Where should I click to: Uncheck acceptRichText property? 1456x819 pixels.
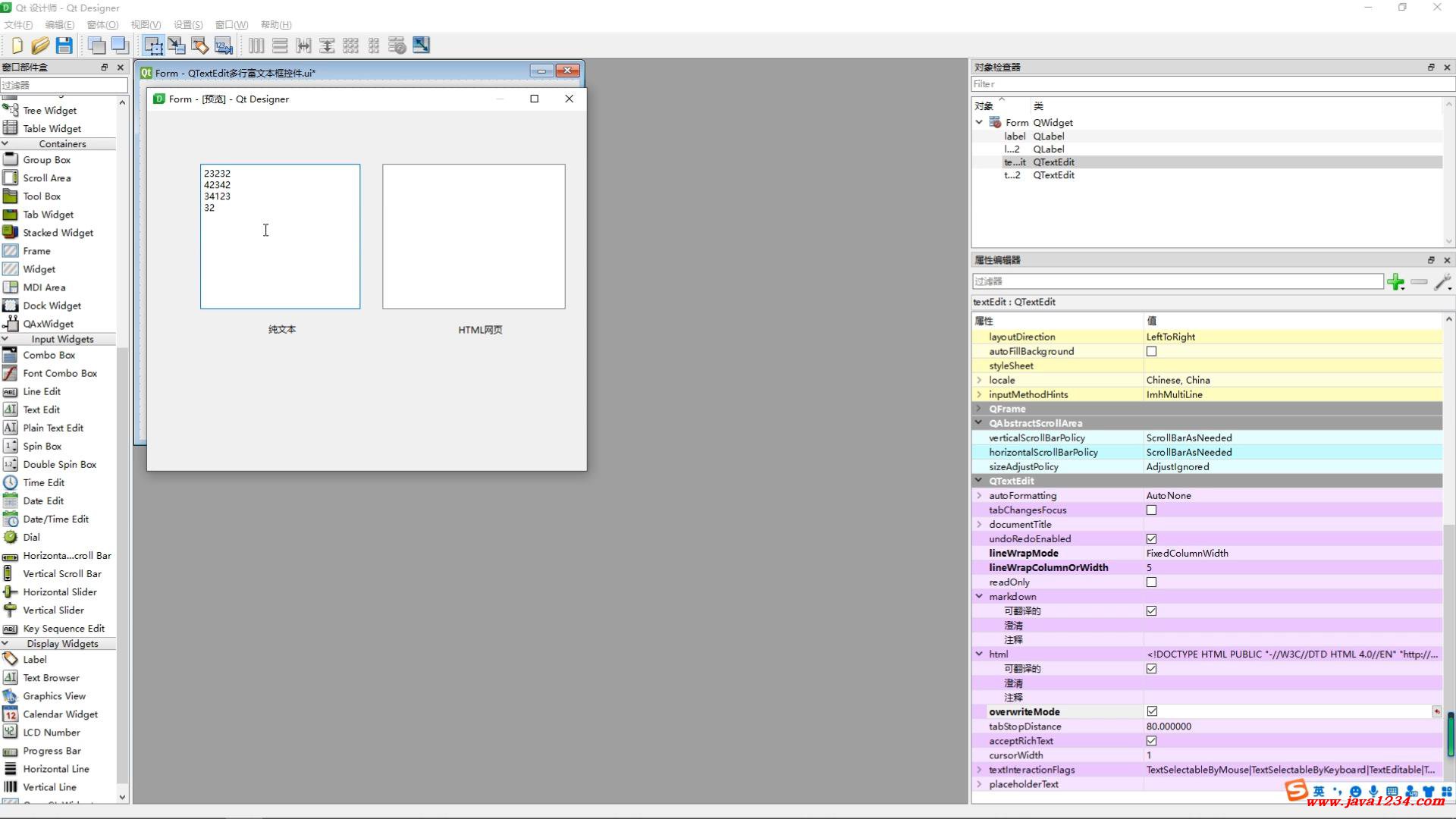(x=1151, y=741)
